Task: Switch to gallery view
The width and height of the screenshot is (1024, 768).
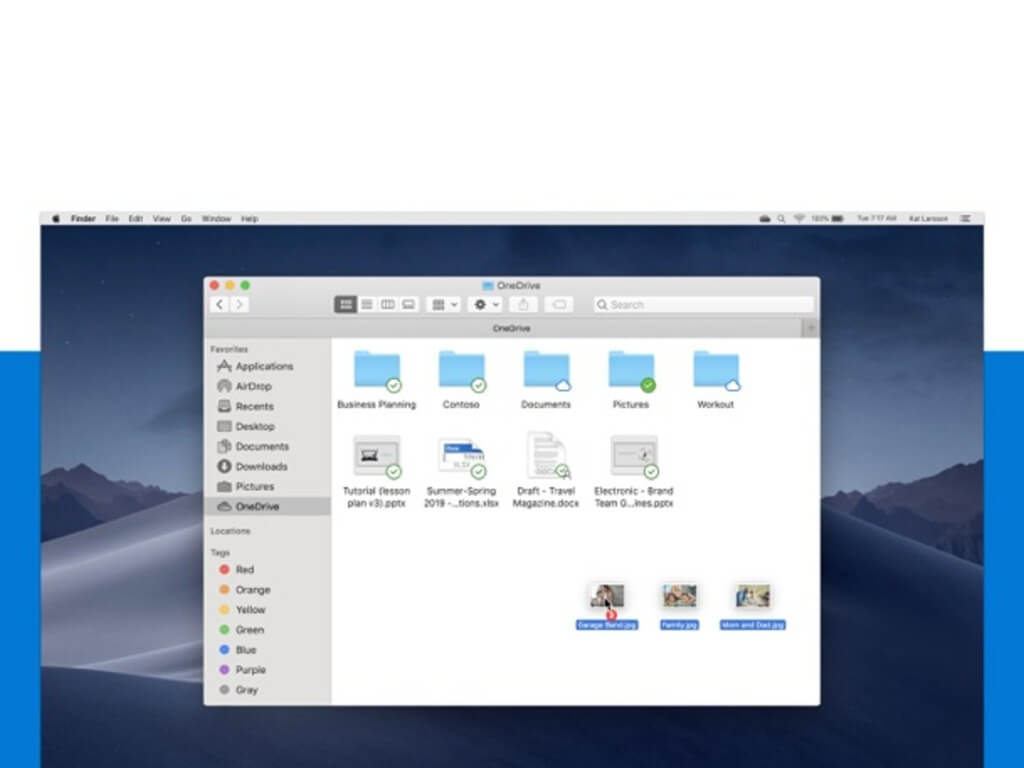Action: (x=408, y=304)
